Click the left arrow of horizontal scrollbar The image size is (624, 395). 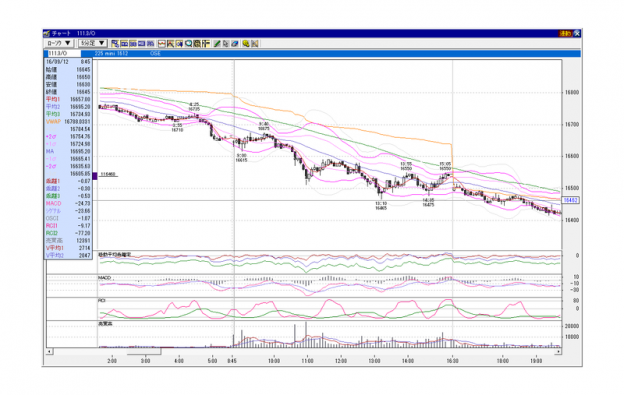point(49,352)
